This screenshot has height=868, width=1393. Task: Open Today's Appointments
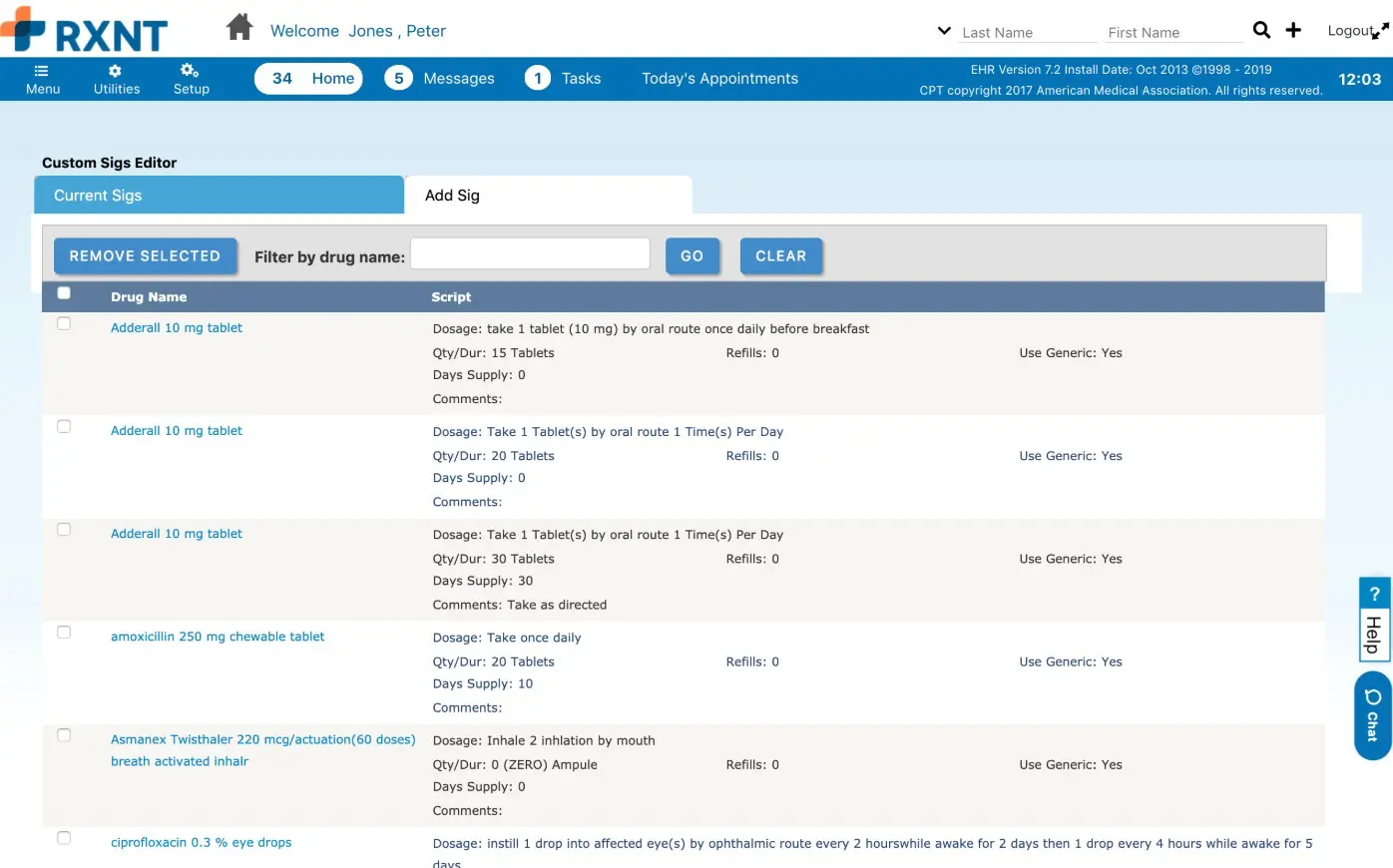point(719,78)
